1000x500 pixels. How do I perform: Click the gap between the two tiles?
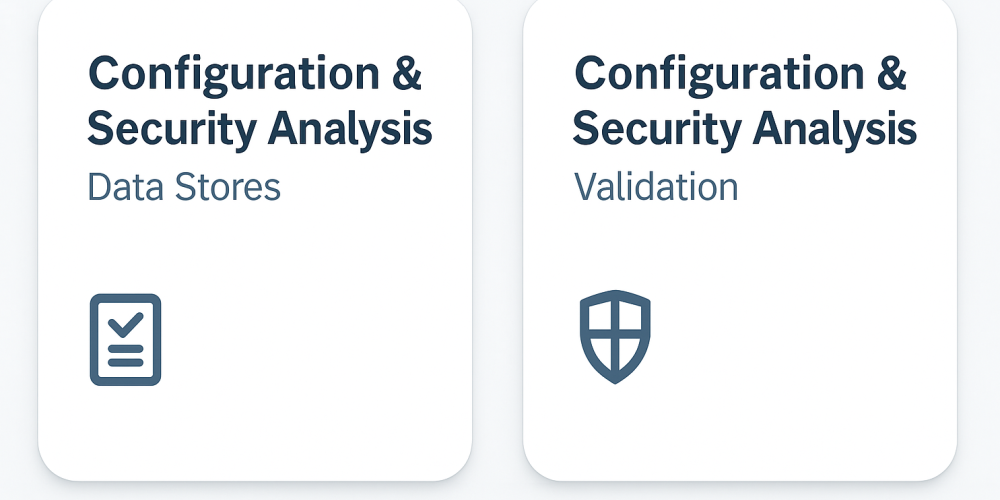(497, 250)
